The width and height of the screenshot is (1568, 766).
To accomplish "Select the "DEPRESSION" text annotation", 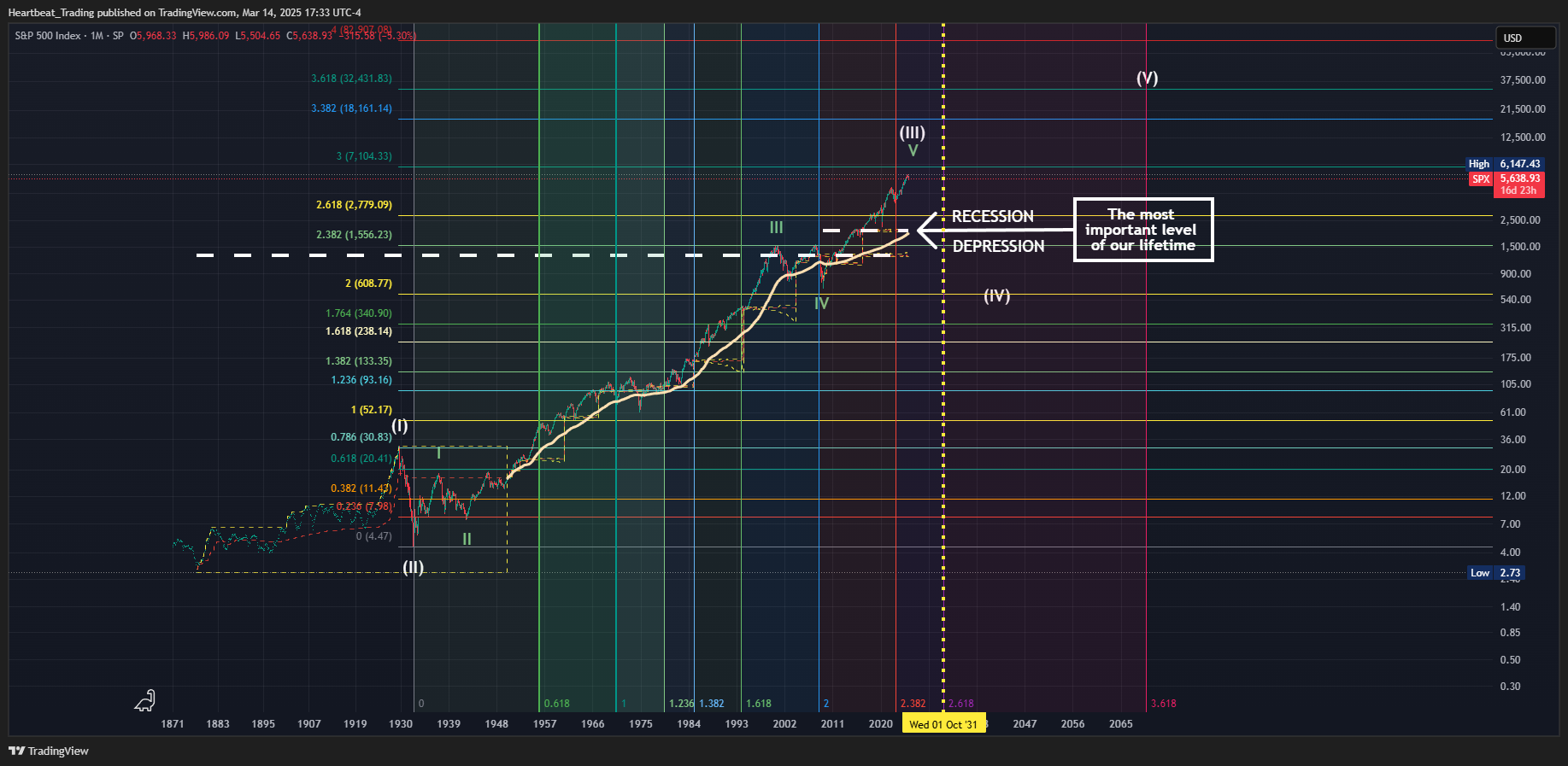I will pos(998,246).
